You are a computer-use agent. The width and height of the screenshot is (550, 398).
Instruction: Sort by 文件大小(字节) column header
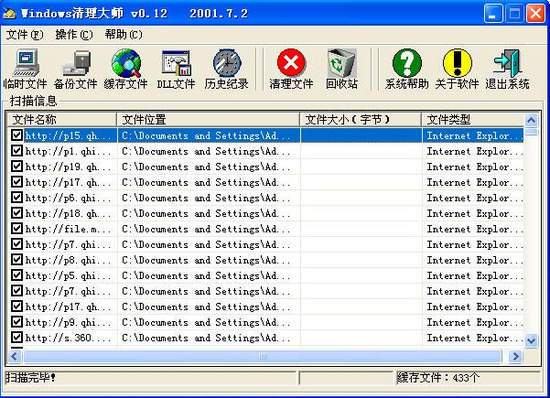point(361,120)
